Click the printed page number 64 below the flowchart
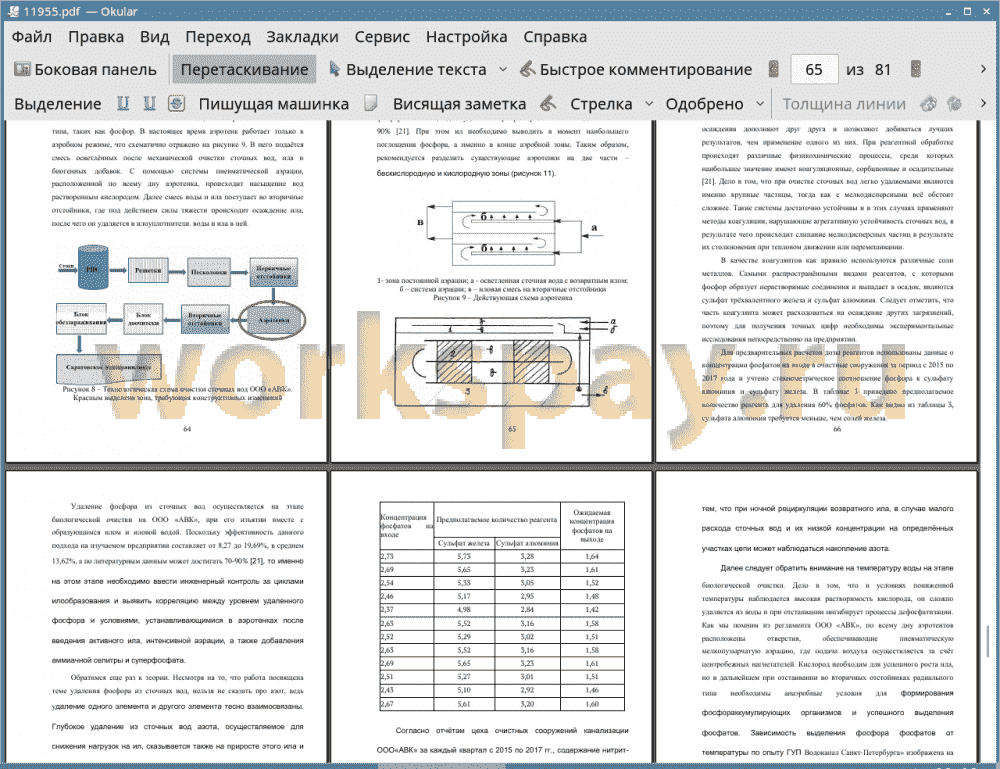This screenshot has height=769, width=1000. [187, 429]
